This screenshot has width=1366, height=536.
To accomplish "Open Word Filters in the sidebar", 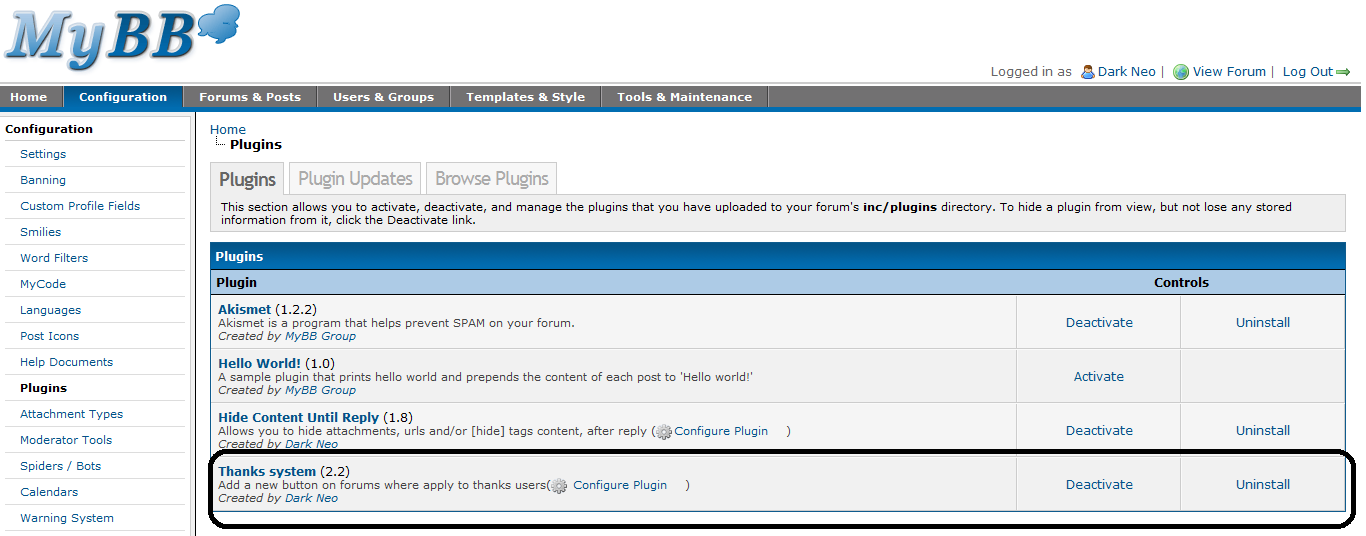I will tap(54, 258).
